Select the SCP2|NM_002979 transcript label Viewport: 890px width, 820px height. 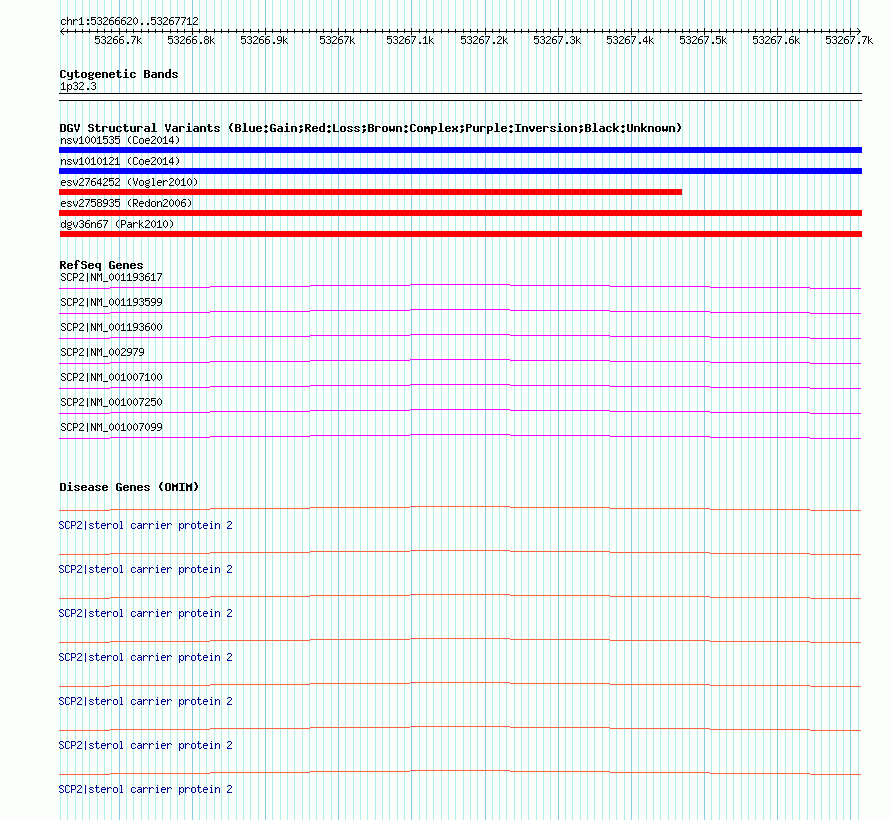tap(102, 352)
